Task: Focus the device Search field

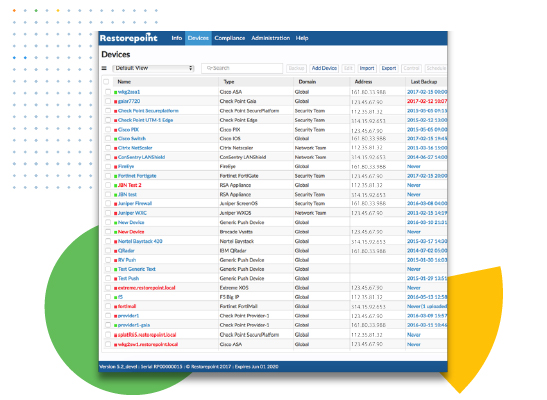Action: 242,68
